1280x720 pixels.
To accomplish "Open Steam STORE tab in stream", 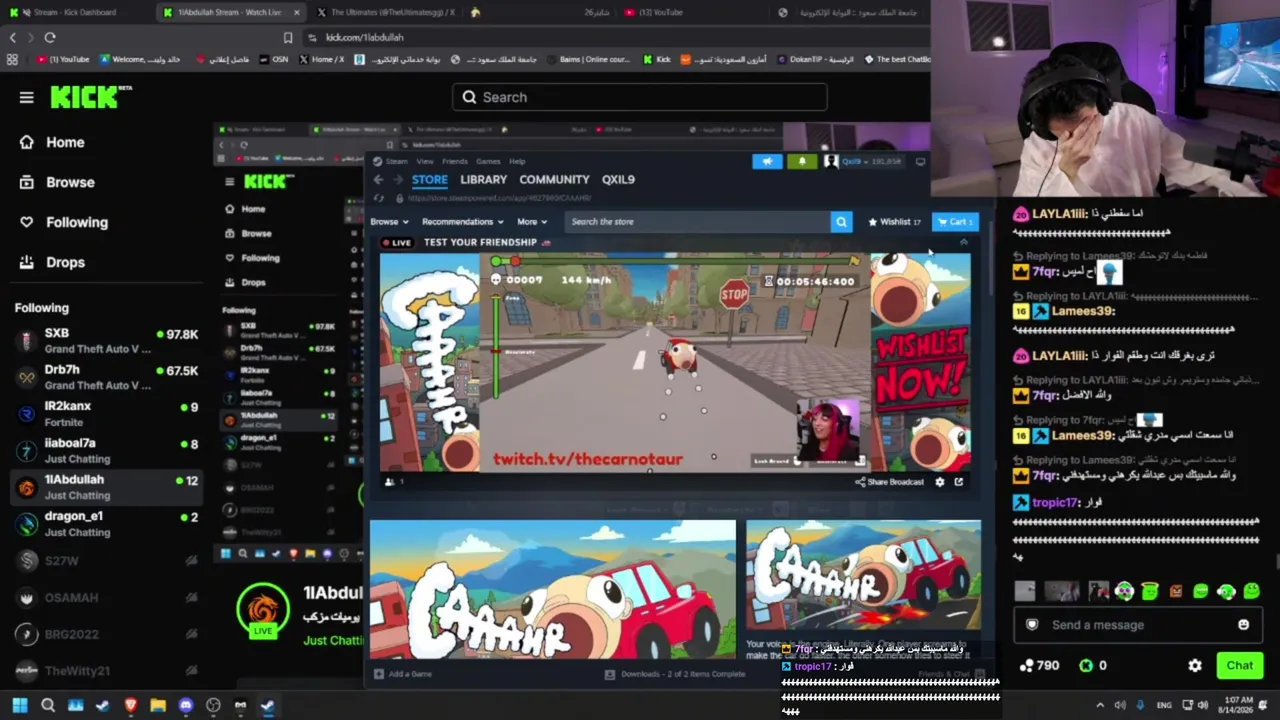I will (x=430, y=179).
